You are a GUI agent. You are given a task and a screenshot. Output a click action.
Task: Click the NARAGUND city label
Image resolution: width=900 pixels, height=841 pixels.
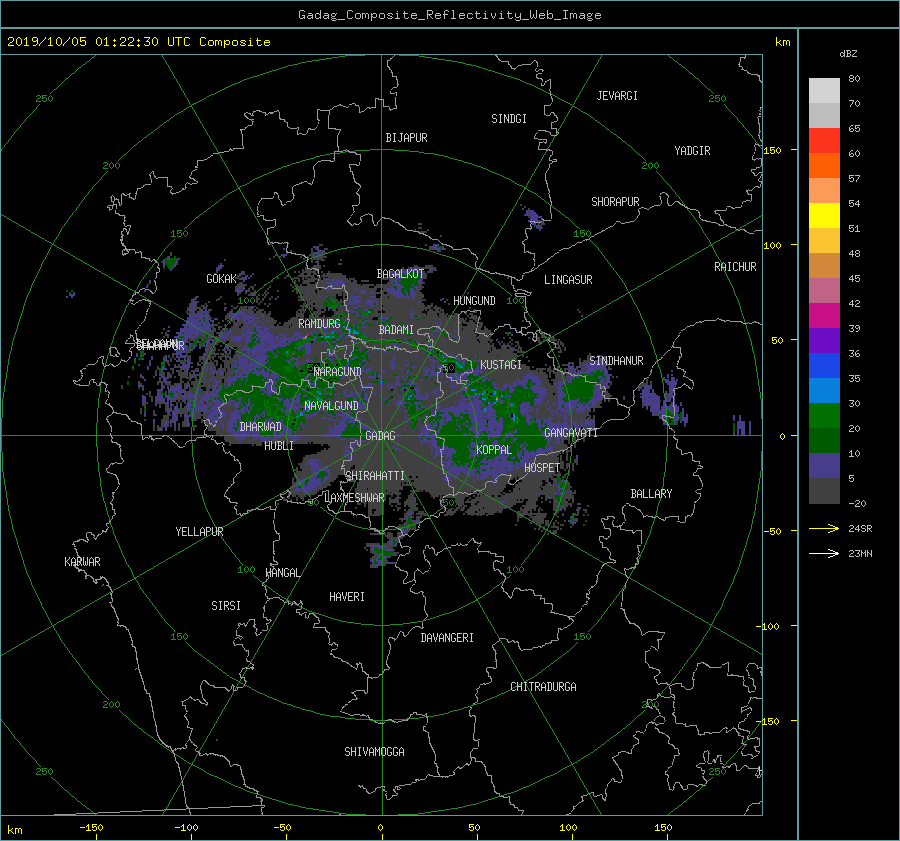tap(338, 372)
